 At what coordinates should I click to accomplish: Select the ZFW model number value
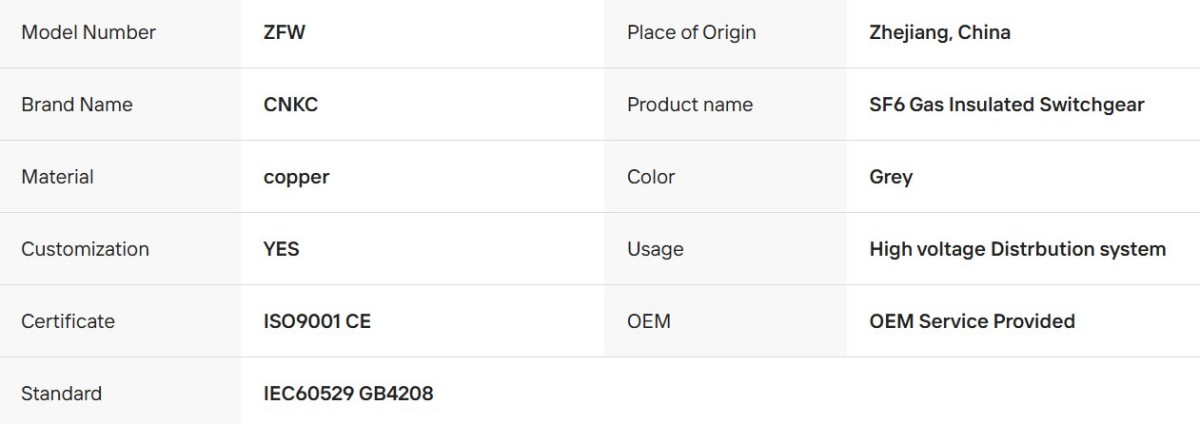click(284, 32)
